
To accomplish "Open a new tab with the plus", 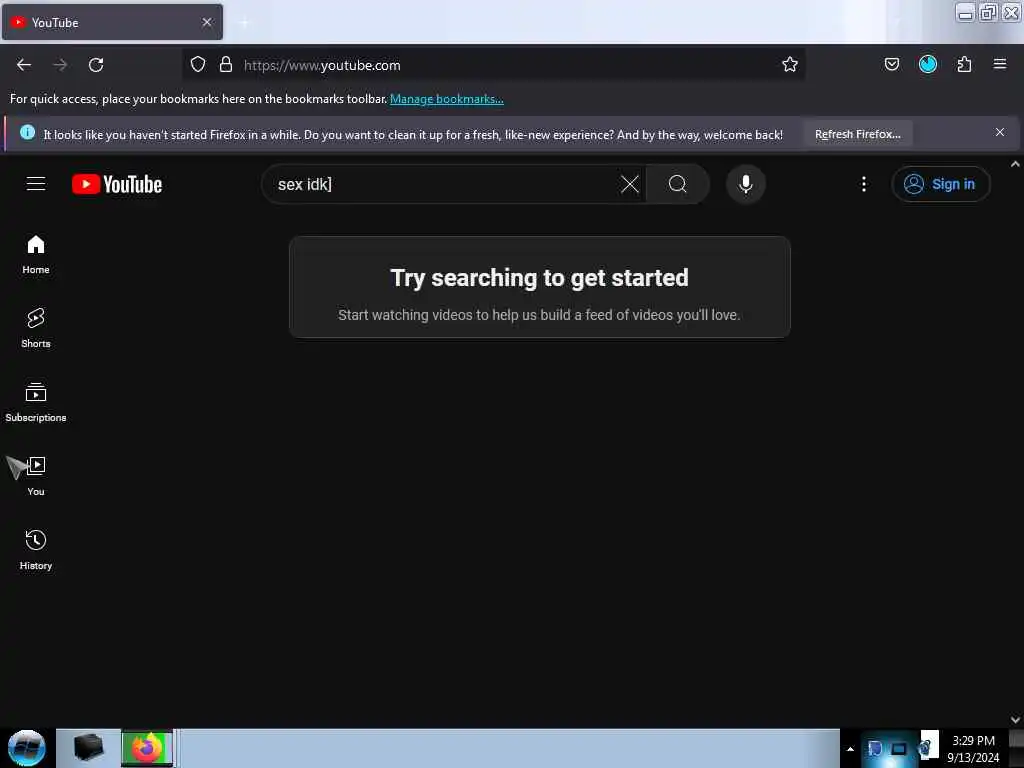I will [x=244, y=23].
